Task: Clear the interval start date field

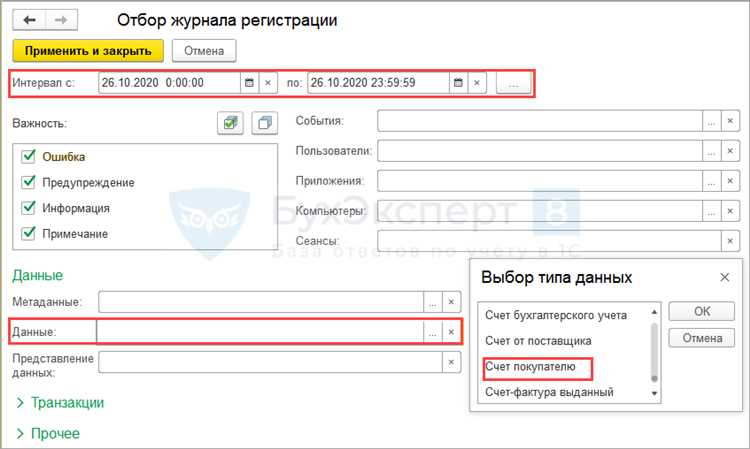Action: tap(268, 83)
